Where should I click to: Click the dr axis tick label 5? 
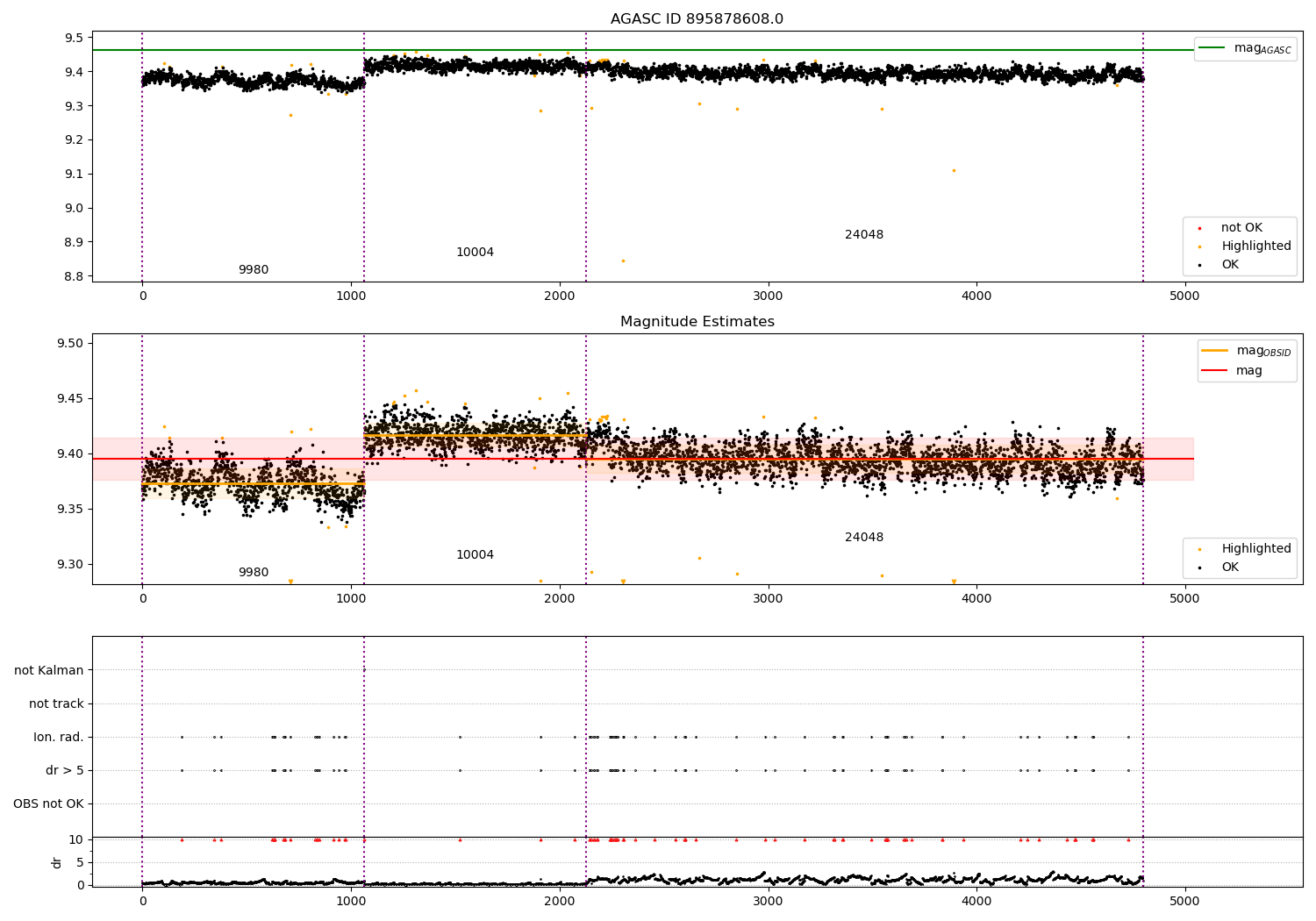click(x=80, y=862)
